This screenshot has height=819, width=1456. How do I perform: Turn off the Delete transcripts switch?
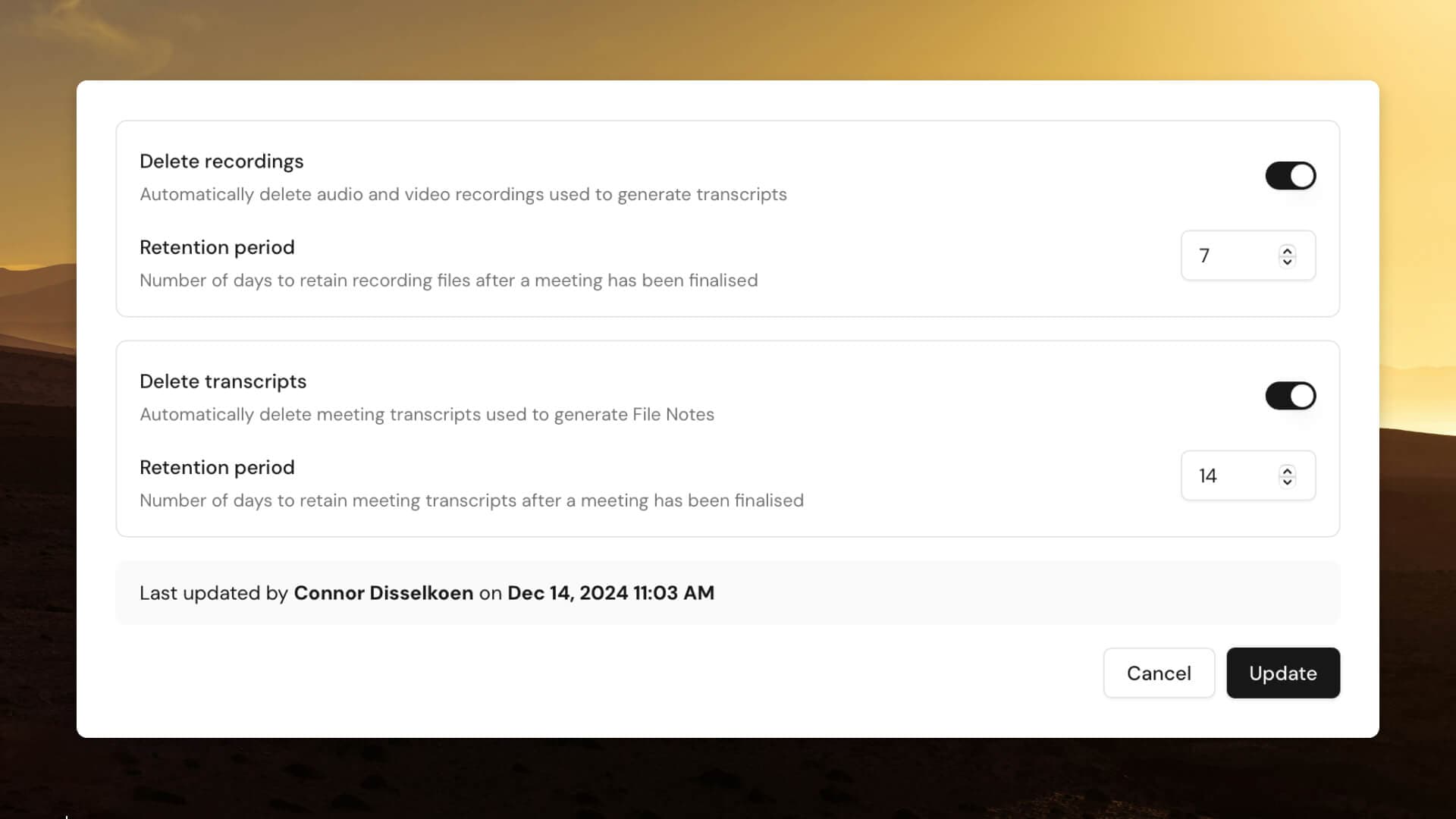[1290, 395]
